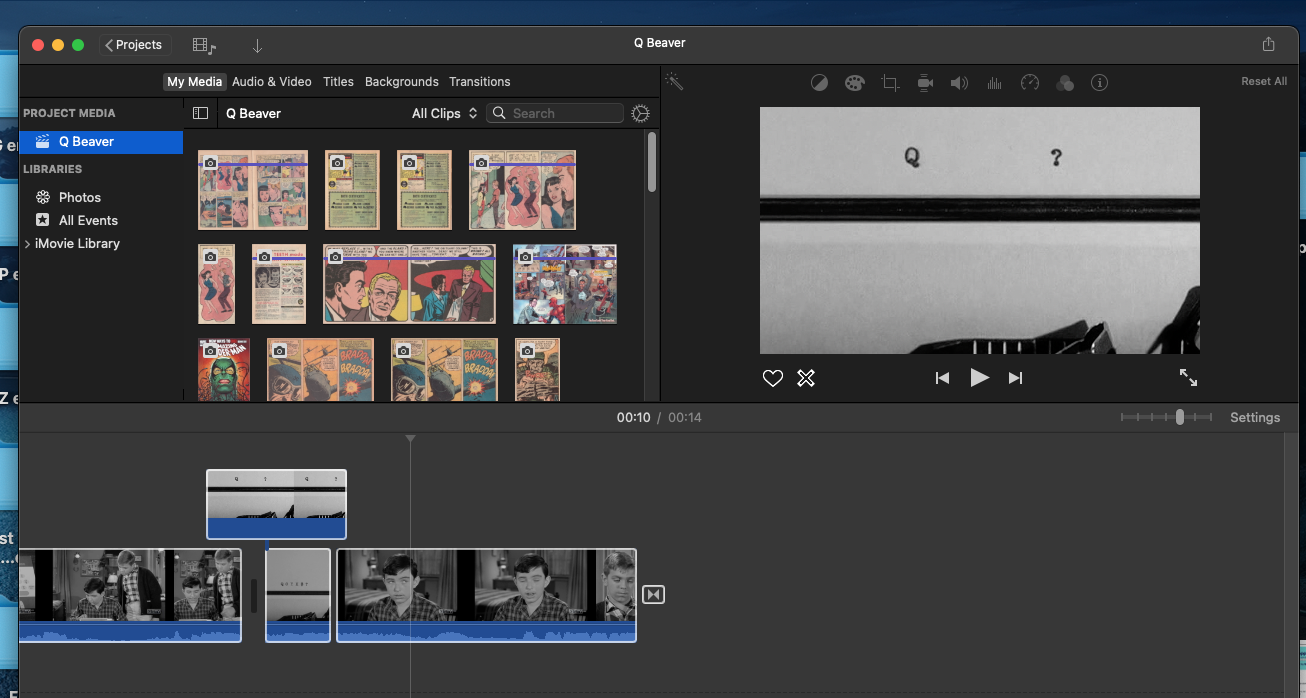Mark clip as favorite with heart
The height and width of the screenshot is (698, 1306).
click(772, 378)
